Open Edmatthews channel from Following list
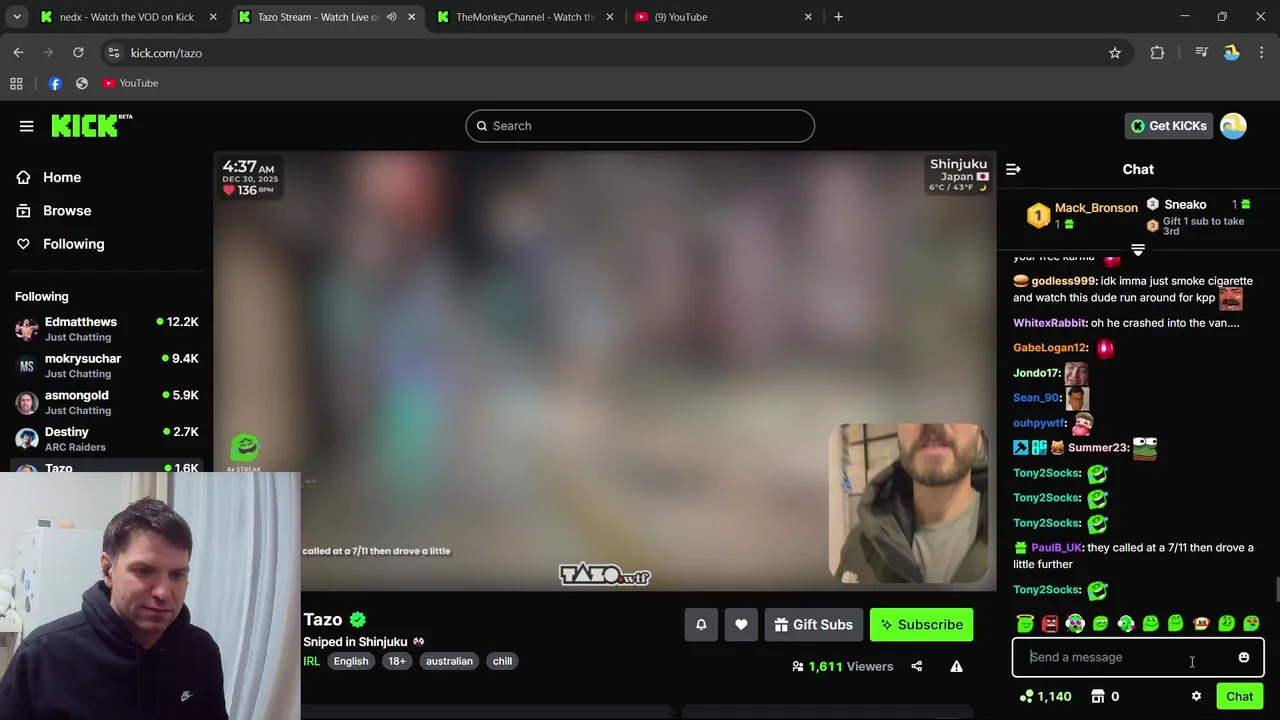Screen dimensions: 1280x720 click(107, 329)
